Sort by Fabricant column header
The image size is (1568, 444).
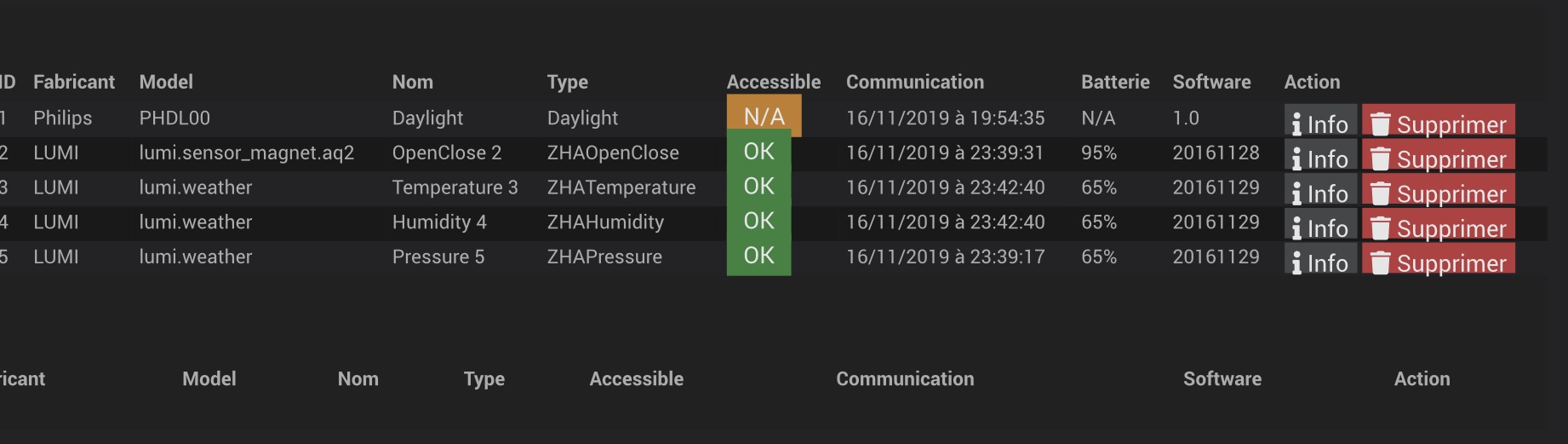click(x=74, y=82)
